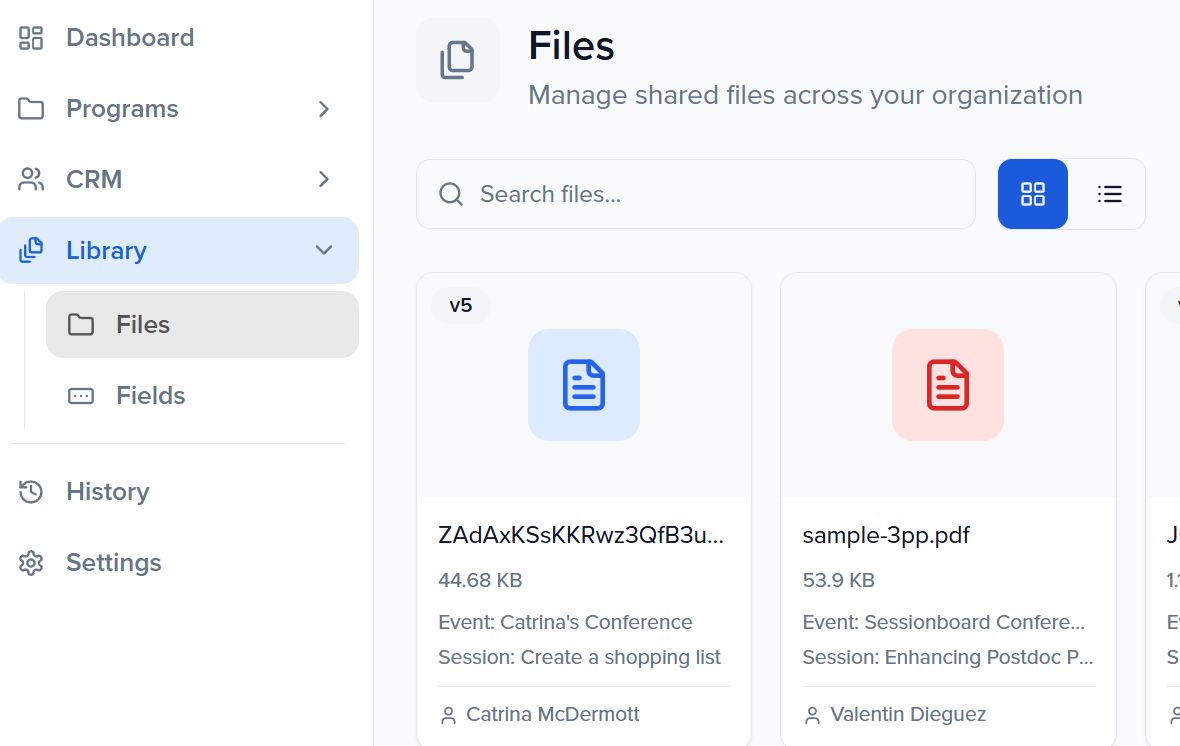Click the Programs folder icon
The image size is (1180, 746).
31,109
